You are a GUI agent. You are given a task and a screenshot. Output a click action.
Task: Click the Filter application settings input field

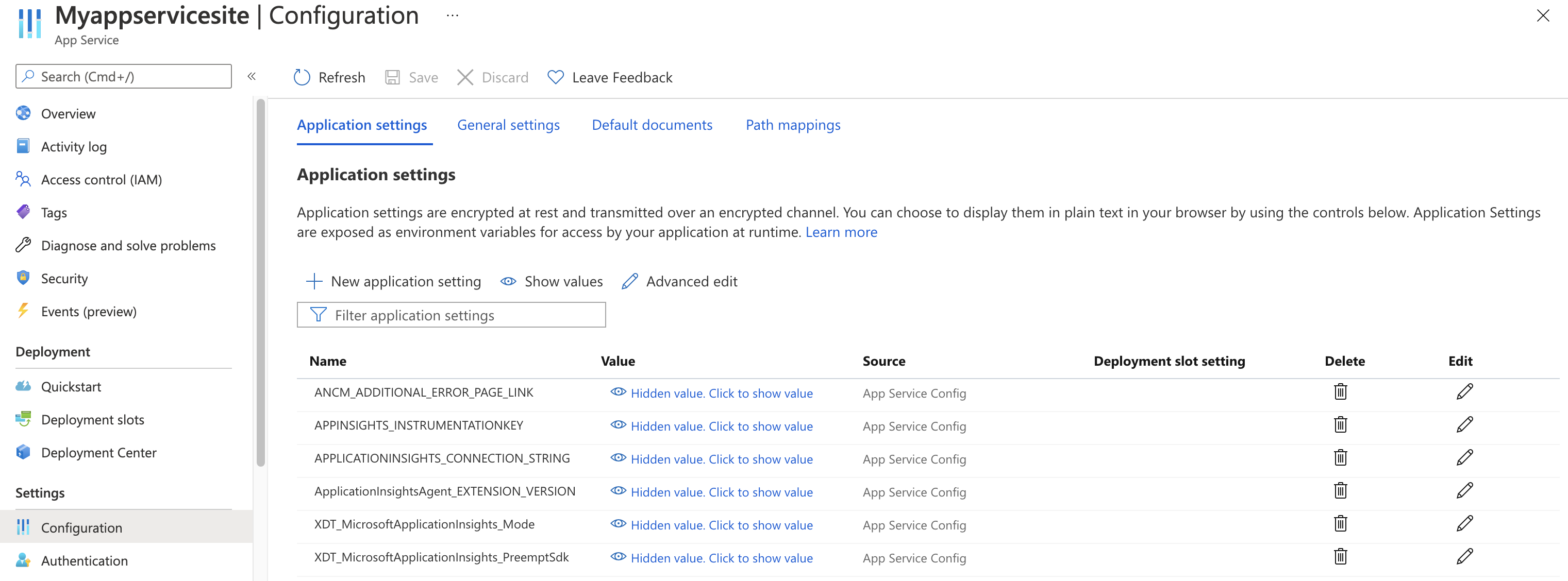point(452,315)
